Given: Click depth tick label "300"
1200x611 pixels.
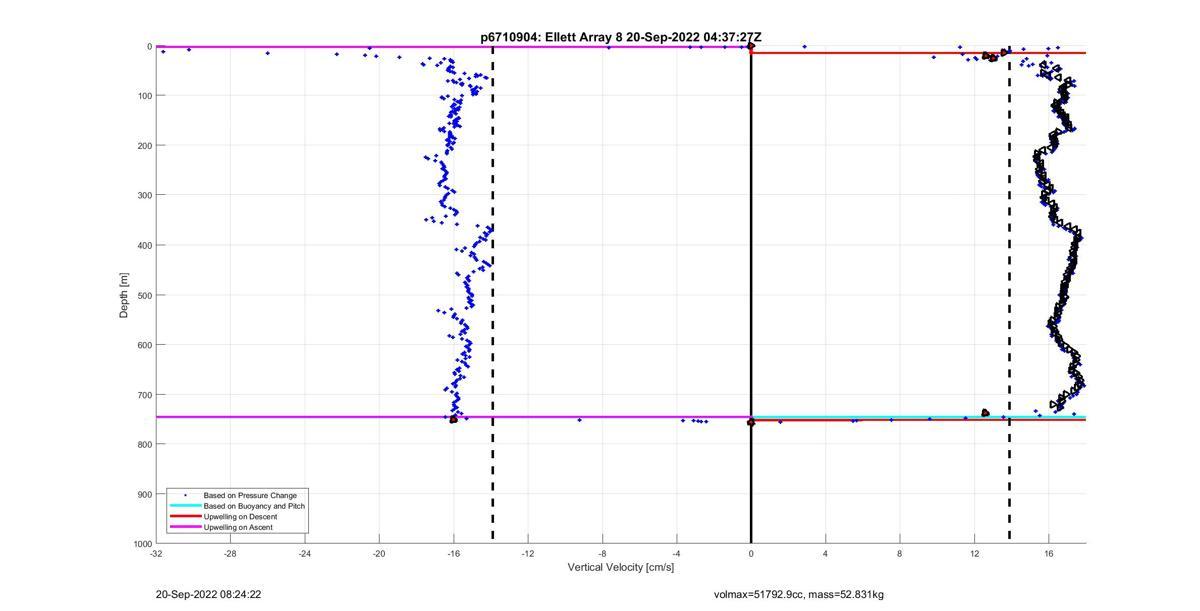Looking at the screenshot, I should [x=144, y=195].
